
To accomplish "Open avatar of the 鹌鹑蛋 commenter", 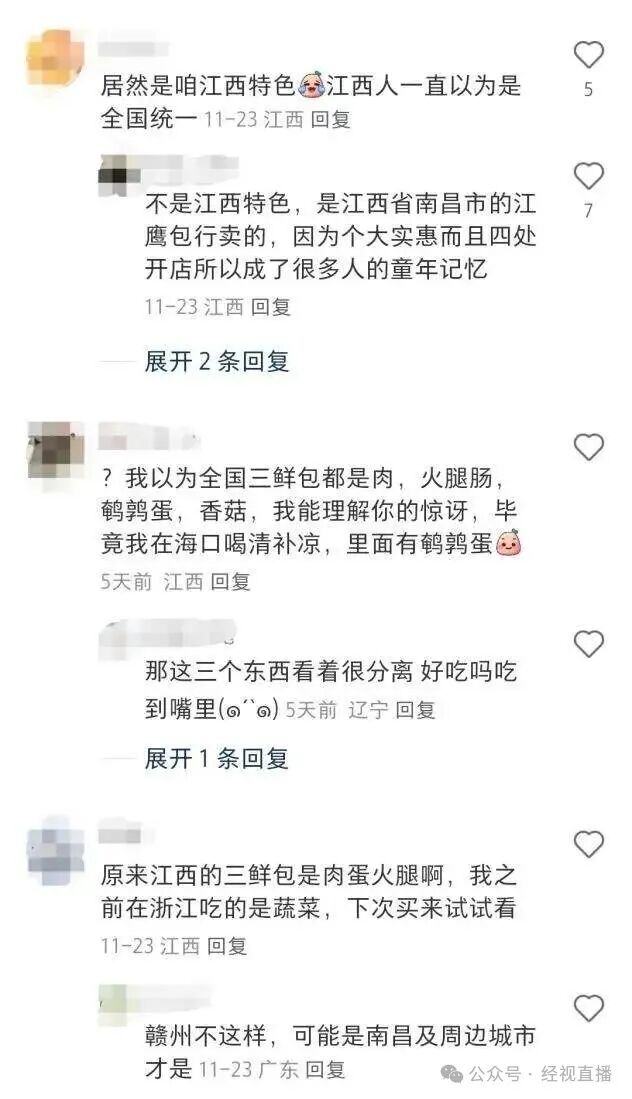I will (x=55, y=449).
